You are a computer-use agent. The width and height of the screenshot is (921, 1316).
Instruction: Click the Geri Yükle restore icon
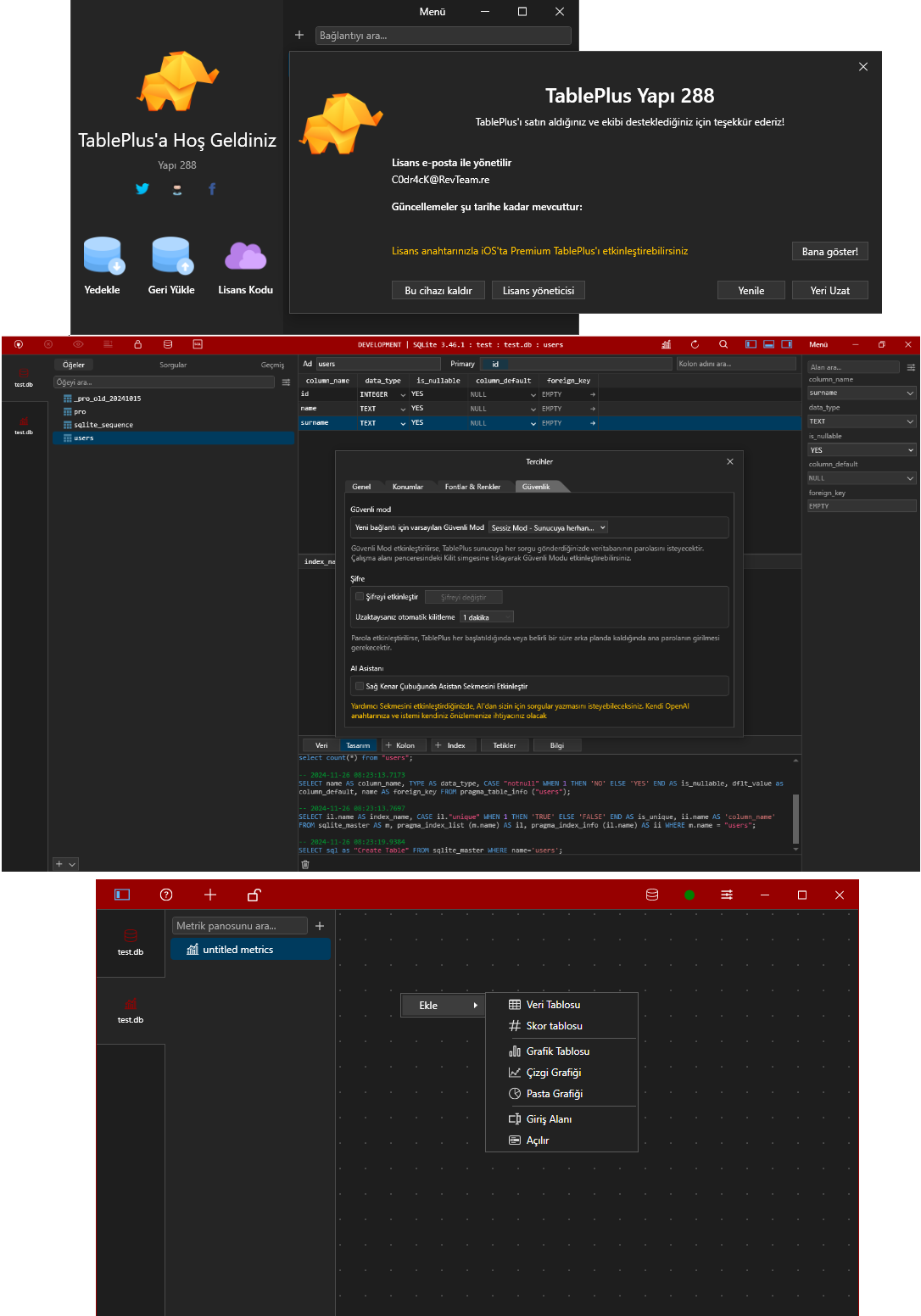(x=172, y=256)
